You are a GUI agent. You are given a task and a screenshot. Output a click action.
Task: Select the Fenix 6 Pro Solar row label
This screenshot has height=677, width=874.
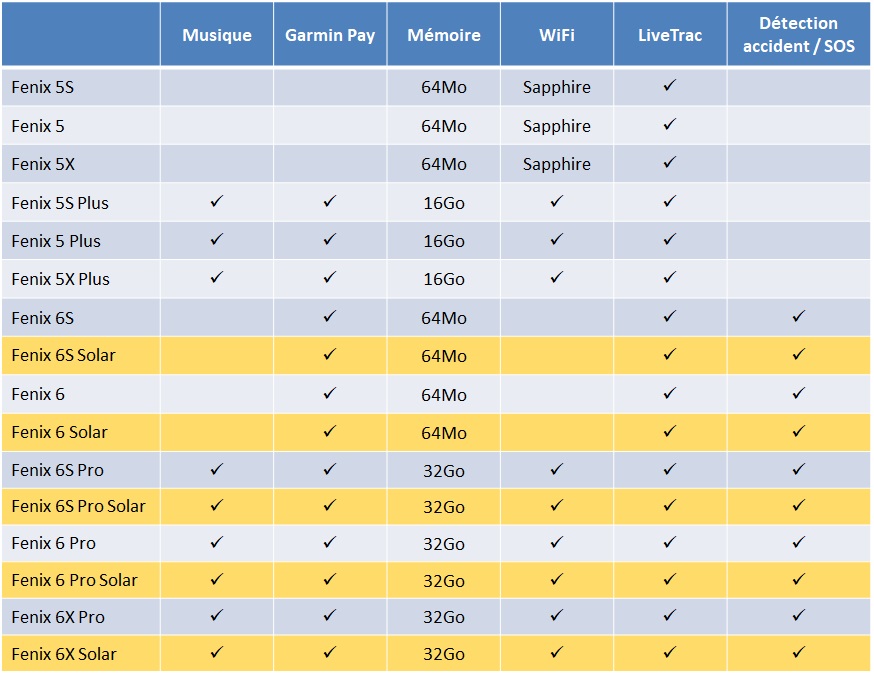74,580
